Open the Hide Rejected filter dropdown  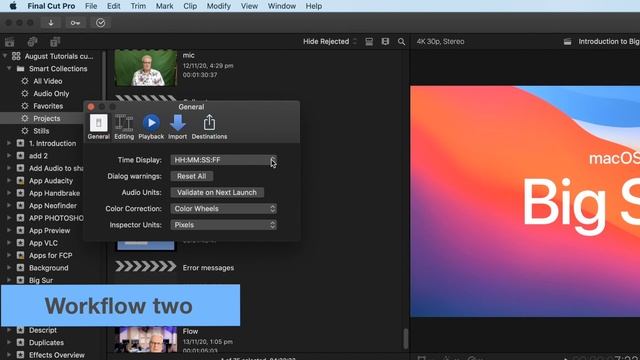tap(330, 42)
